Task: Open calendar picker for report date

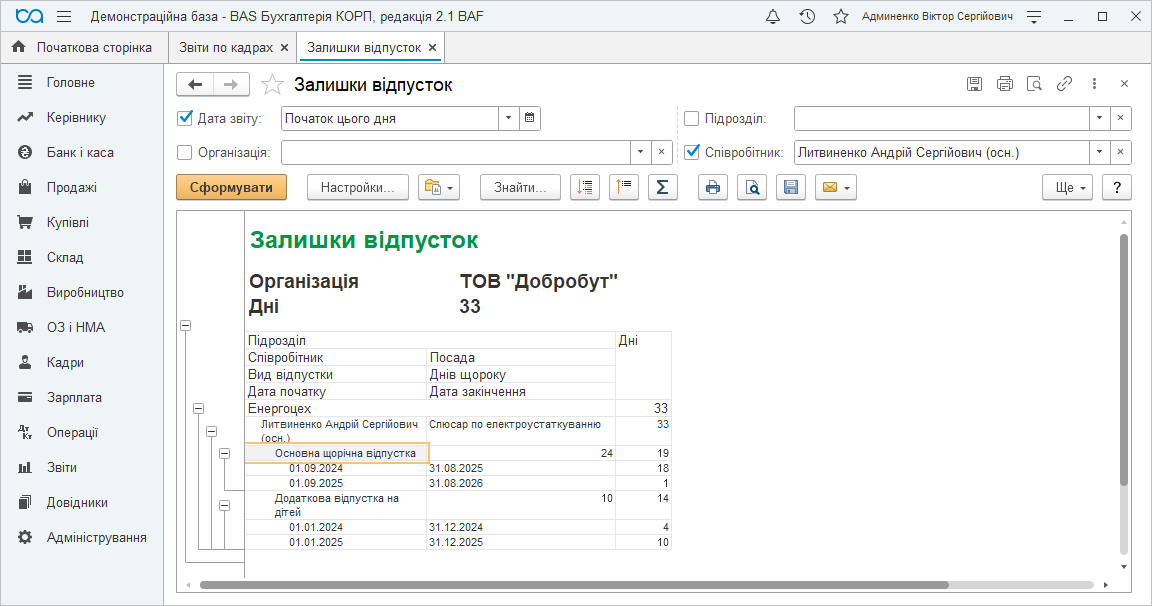Action: tap(530, 118)
